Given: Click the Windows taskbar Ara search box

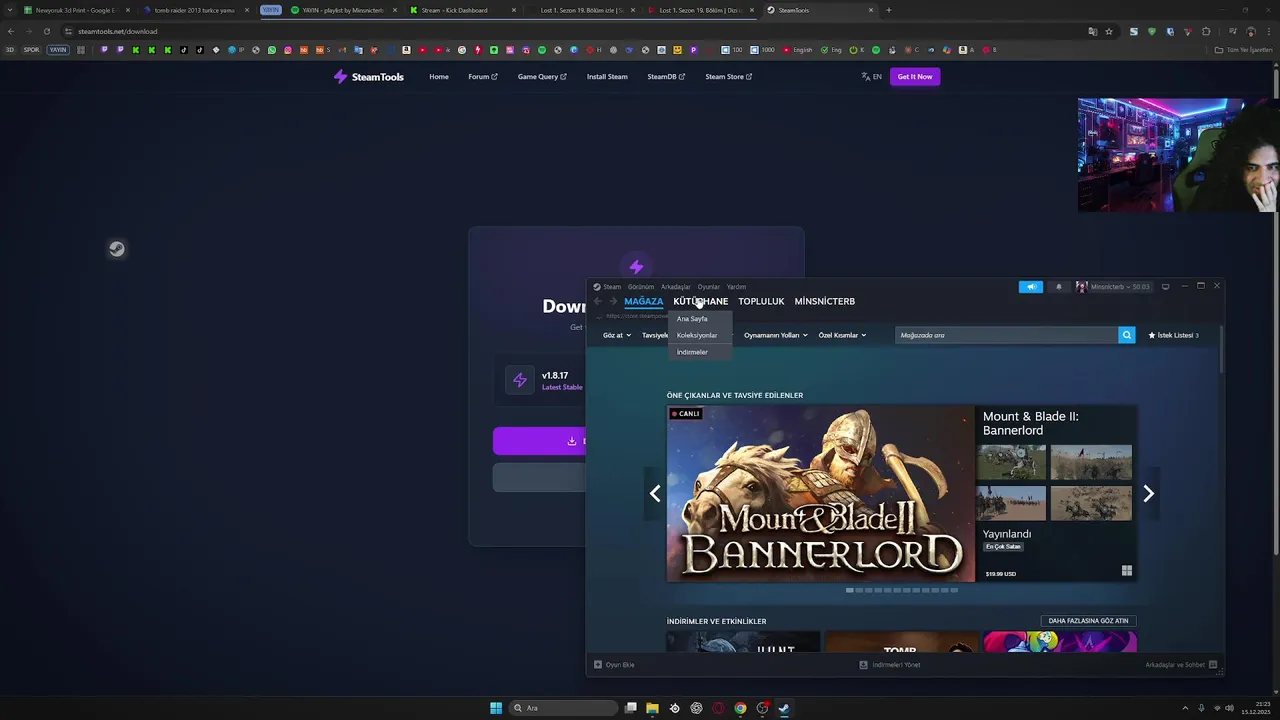Looking at the screenshot, I should [x=562, y=708].
